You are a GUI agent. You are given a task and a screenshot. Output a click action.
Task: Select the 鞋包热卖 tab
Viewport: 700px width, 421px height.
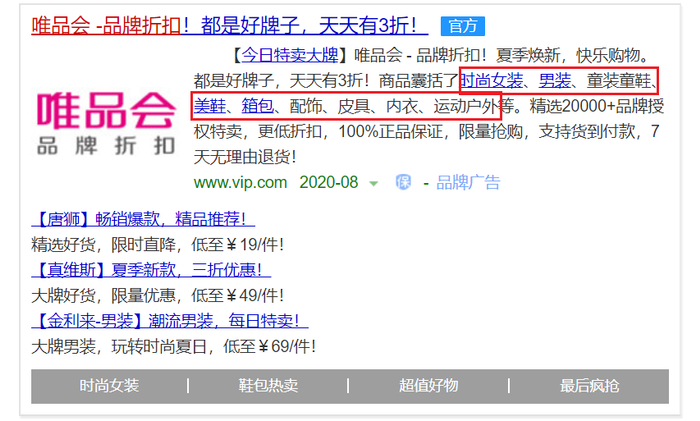268,386
